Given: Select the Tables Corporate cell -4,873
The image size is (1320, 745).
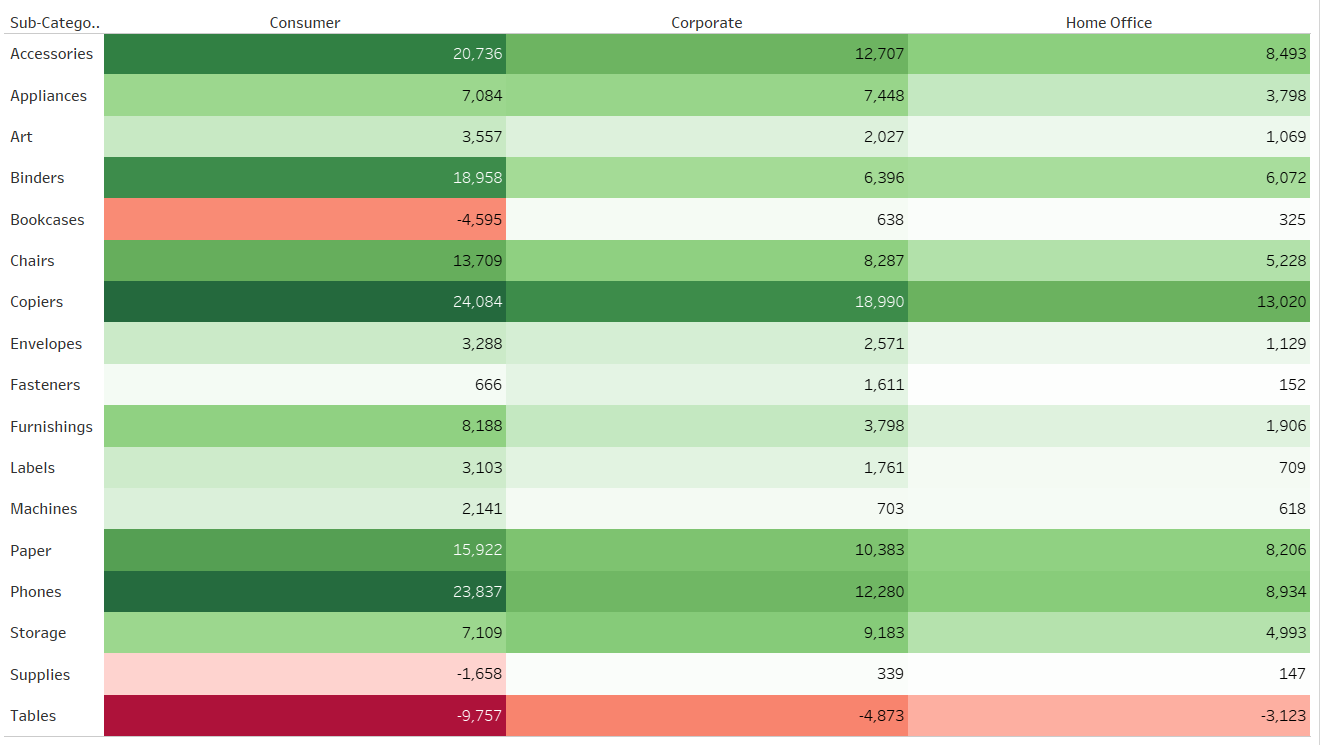Looking at the screenshot, I should point(706,716).
